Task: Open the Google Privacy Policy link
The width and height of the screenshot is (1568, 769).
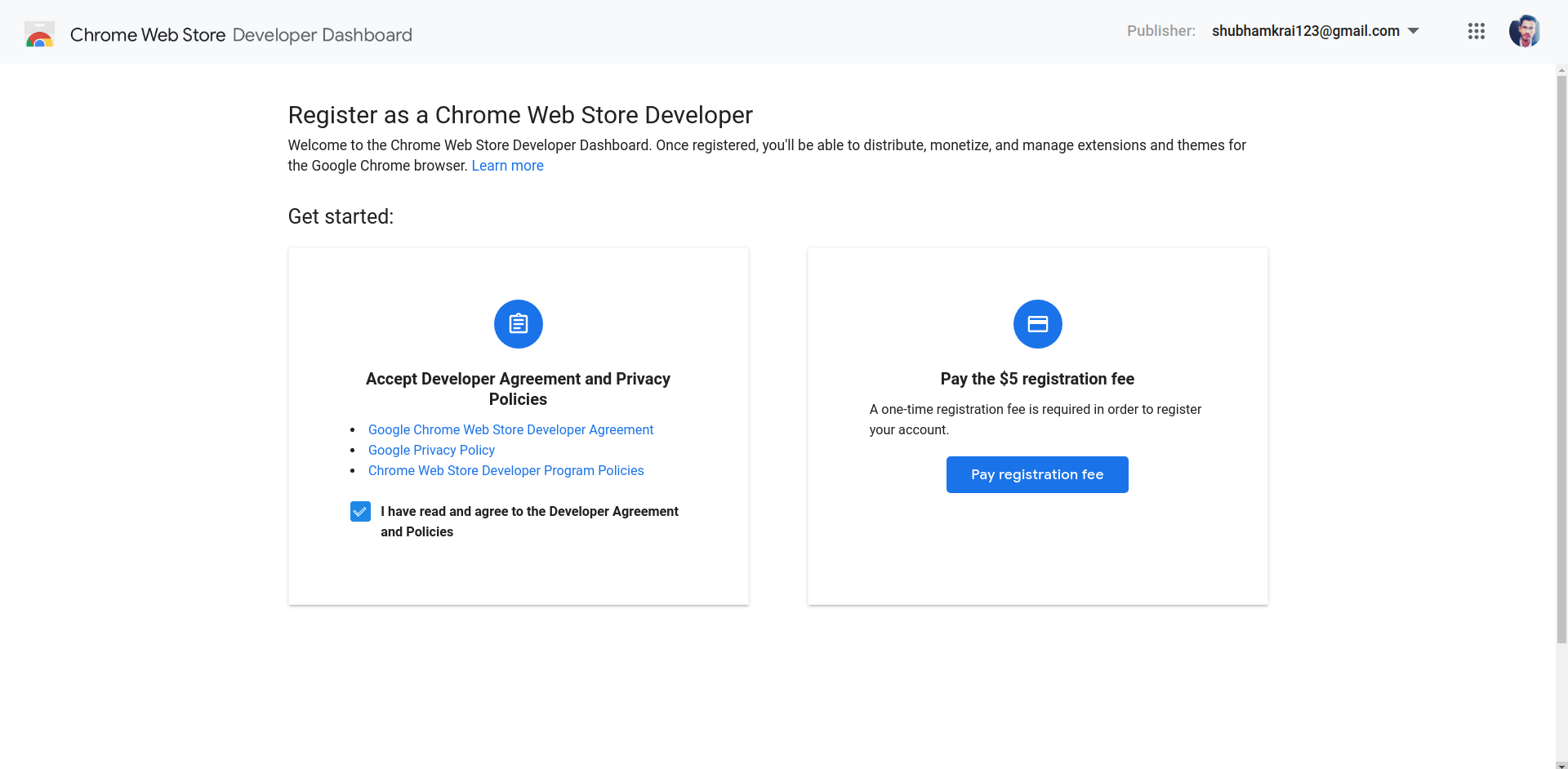Action: [x=431, y=450]
